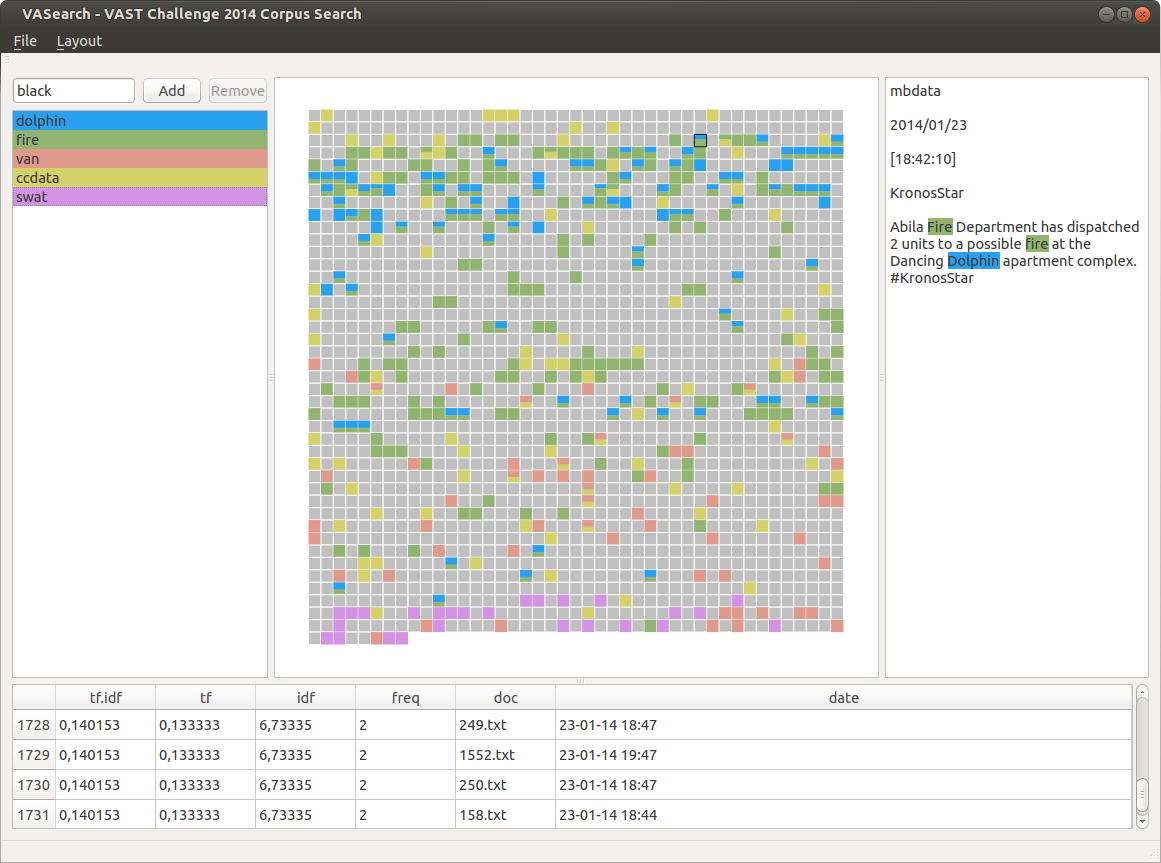Viewport: 1161px width, 863px height.
Task: Click the "KronosStar" author line below the timestamp
Action: [x=927, y=193]
